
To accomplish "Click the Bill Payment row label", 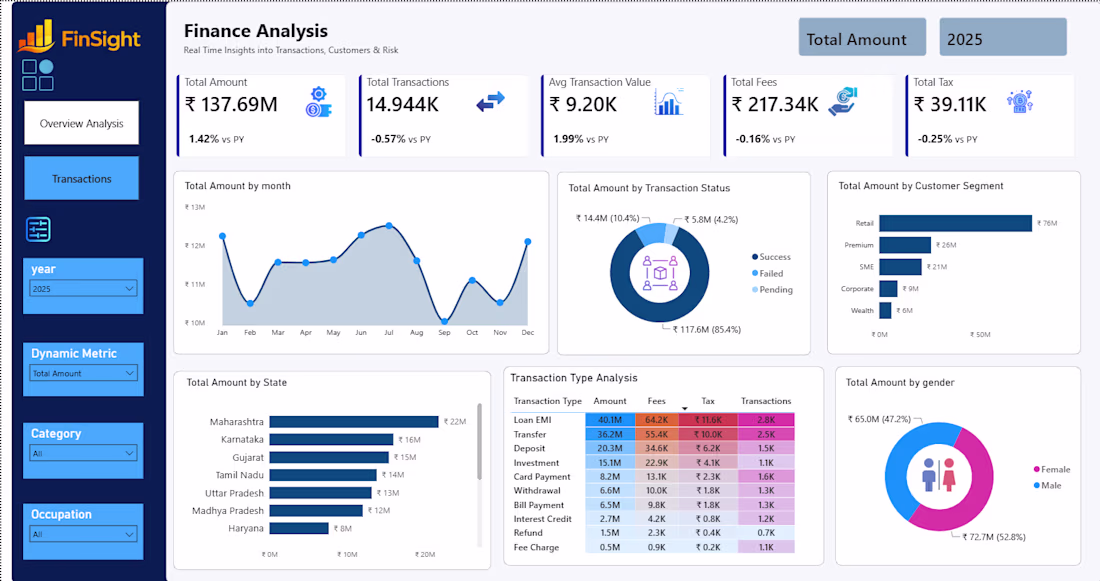I will coord(539,505).
